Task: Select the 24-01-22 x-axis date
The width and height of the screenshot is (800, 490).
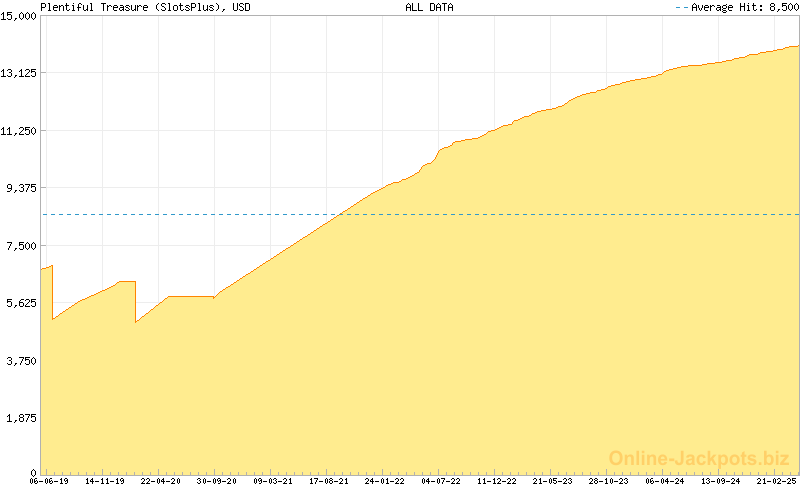Action: (385, 481)
